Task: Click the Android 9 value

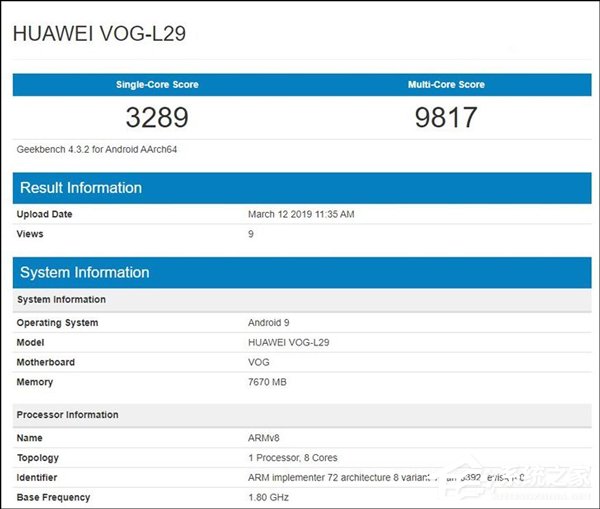Action: [x=269, y=323]
